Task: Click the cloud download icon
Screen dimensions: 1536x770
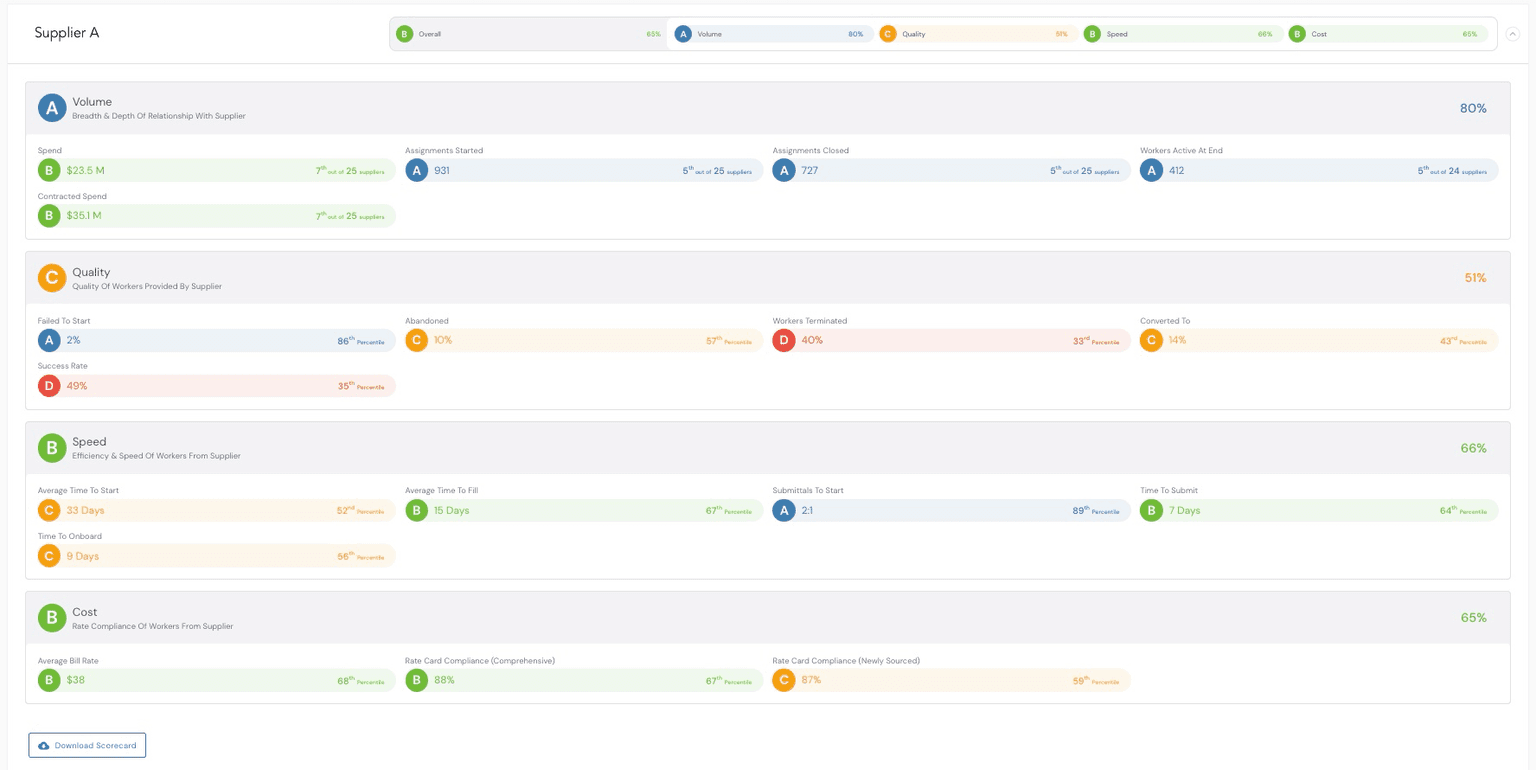Action: 44,746
